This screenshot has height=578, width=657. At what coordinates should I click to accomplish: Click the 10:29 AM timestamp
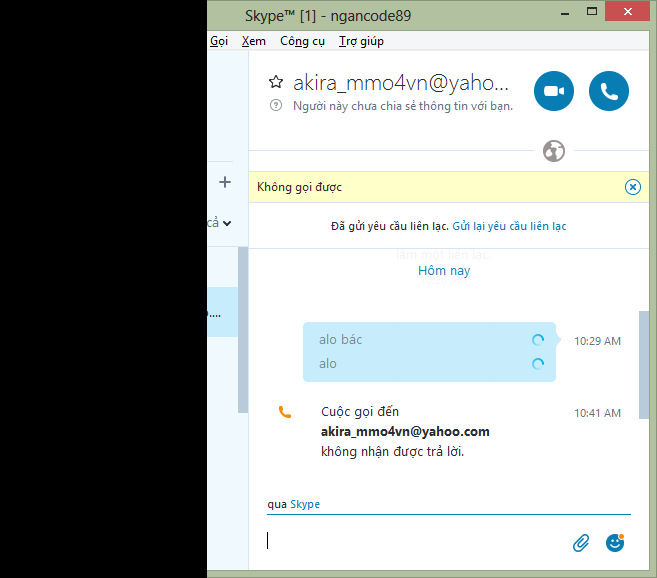pos(597,341)
